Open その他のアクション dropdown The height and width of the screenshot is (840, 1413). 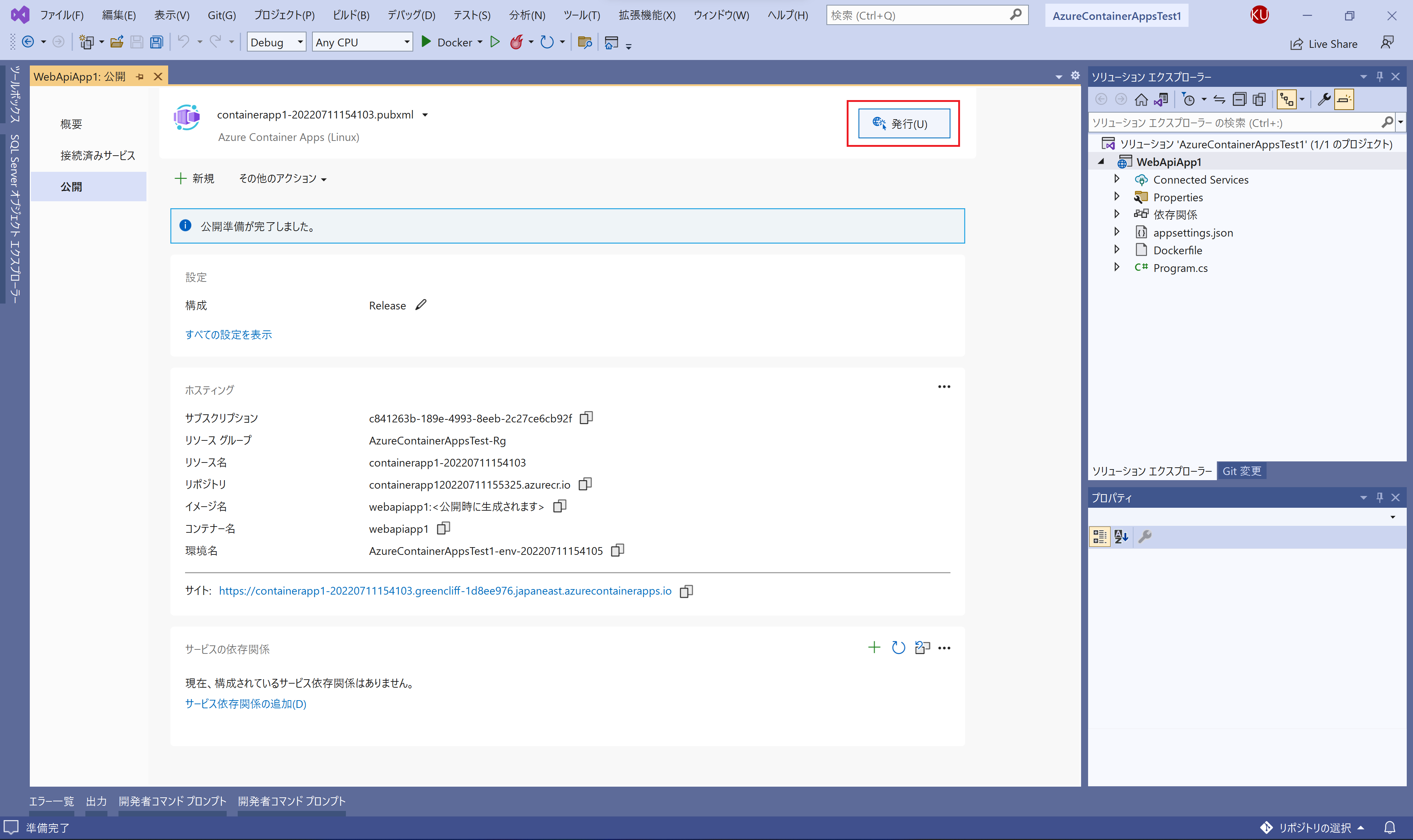pyautogui.click(x=283, y=178)
